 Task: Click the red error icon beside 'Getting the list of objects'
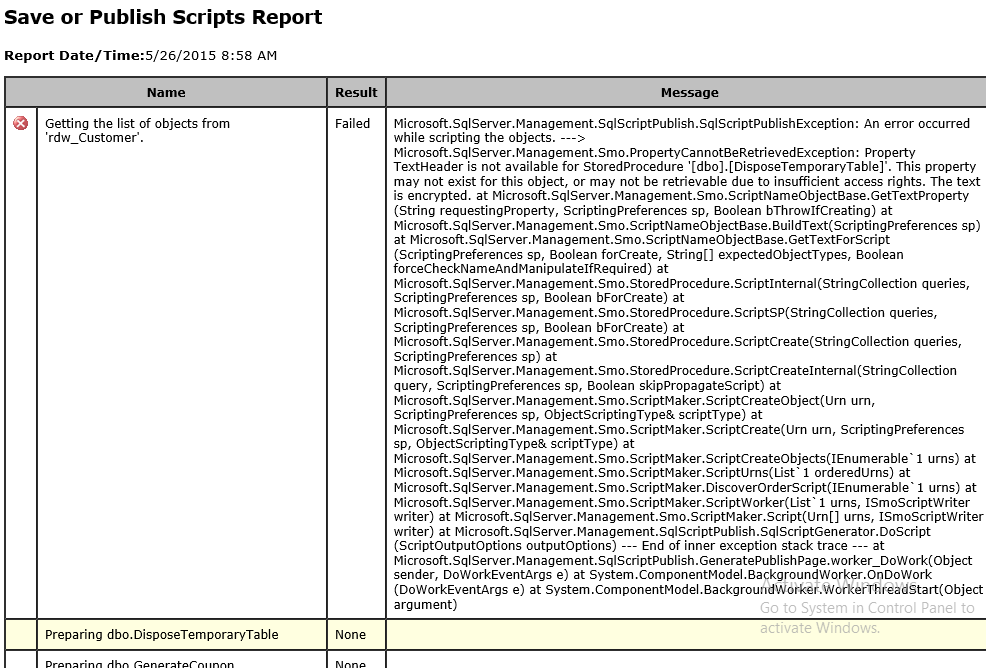tap(21, 124)
